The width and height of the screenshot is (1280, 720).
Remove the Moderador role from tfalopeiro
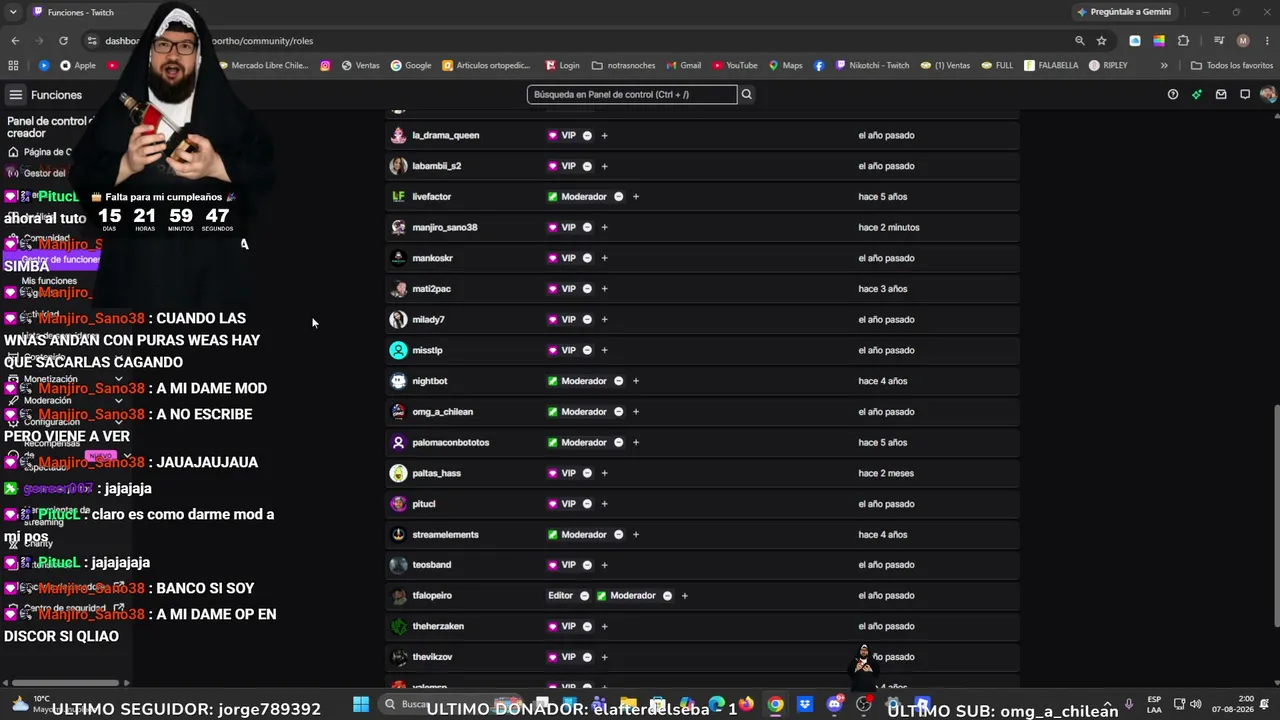coord(667,596)
